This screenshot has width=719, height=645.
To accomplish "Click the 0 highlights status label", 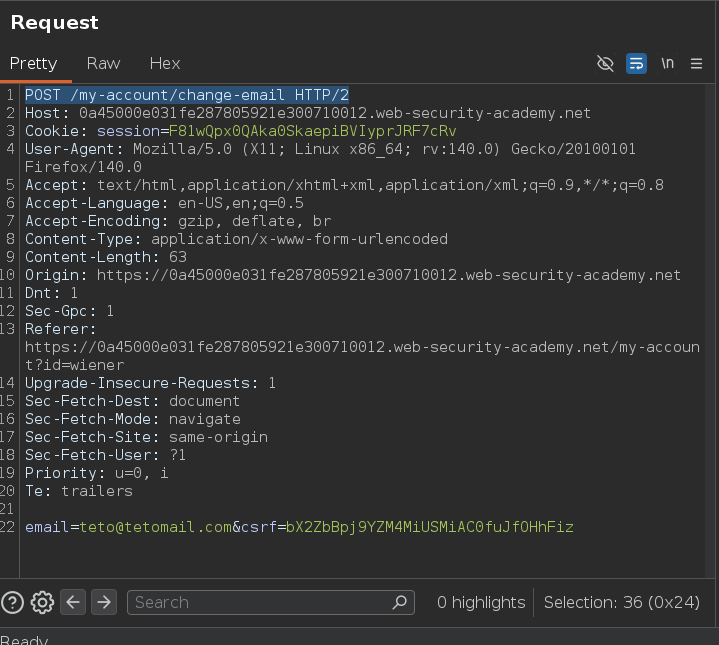I will click(481, 602).
